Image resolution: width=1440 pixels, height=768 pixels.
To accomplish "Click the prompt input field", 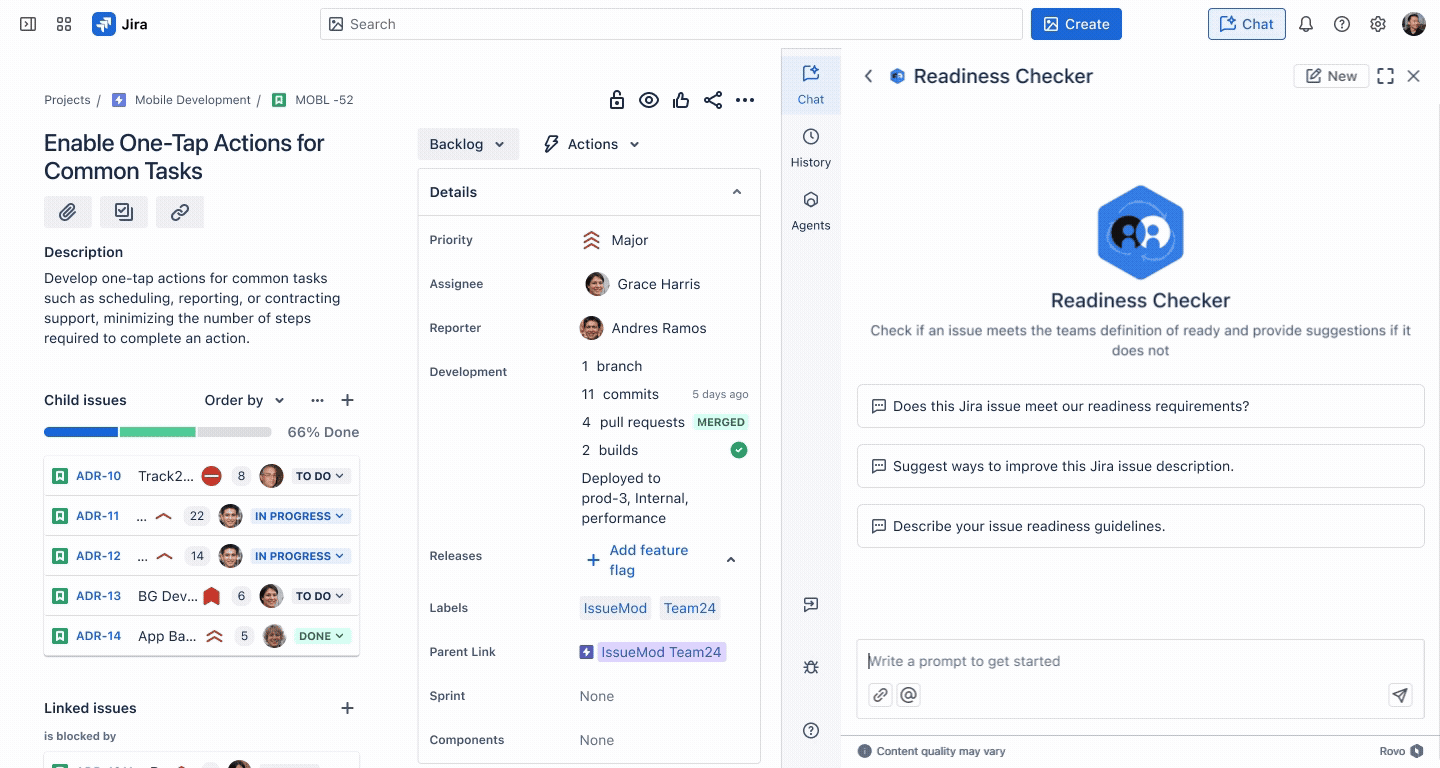I will point(1140,661).
